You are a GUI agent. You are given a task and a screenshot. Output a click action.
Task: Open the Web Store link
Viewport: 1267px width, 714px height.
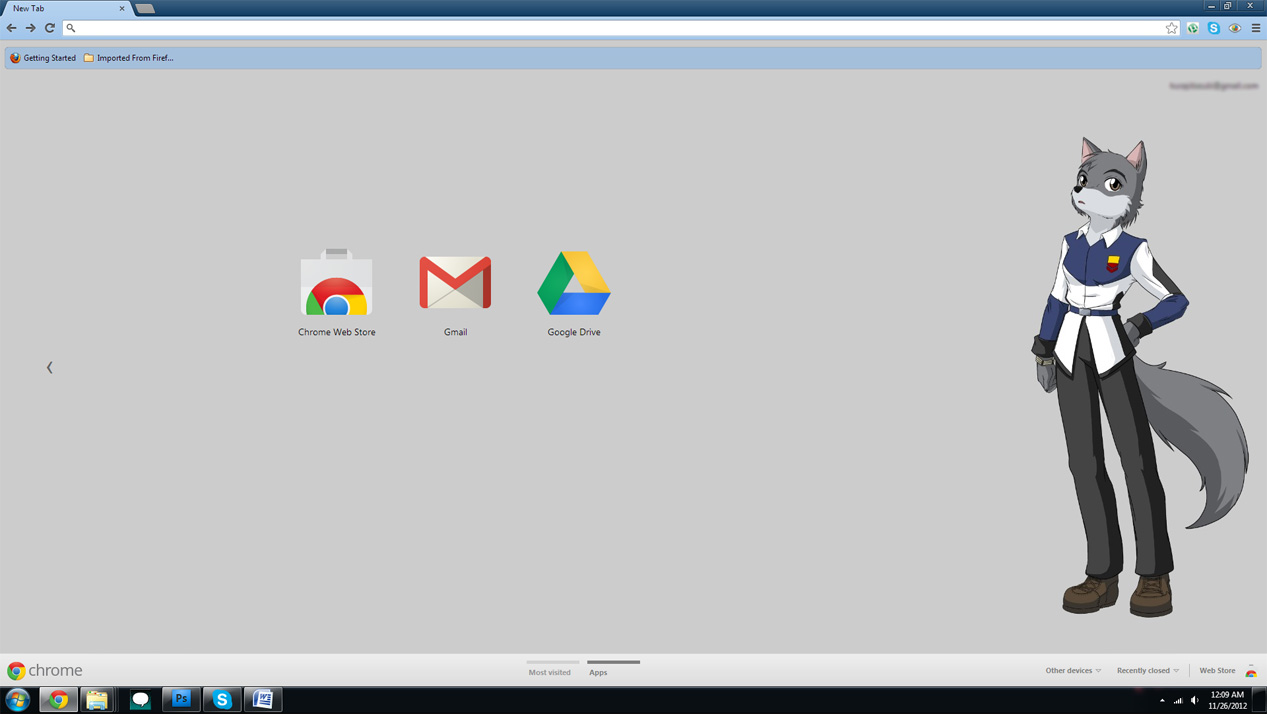[1217, 670]
